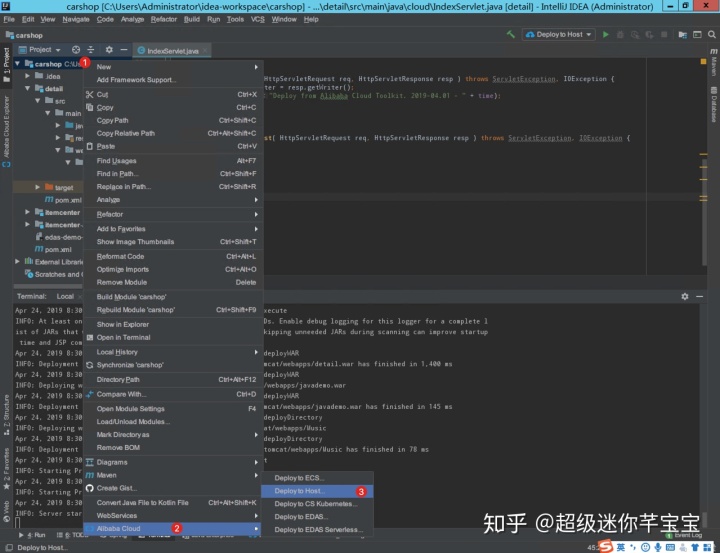The image size is (720, 553).
Task: Choose New in the context menu
Action: 173,67
